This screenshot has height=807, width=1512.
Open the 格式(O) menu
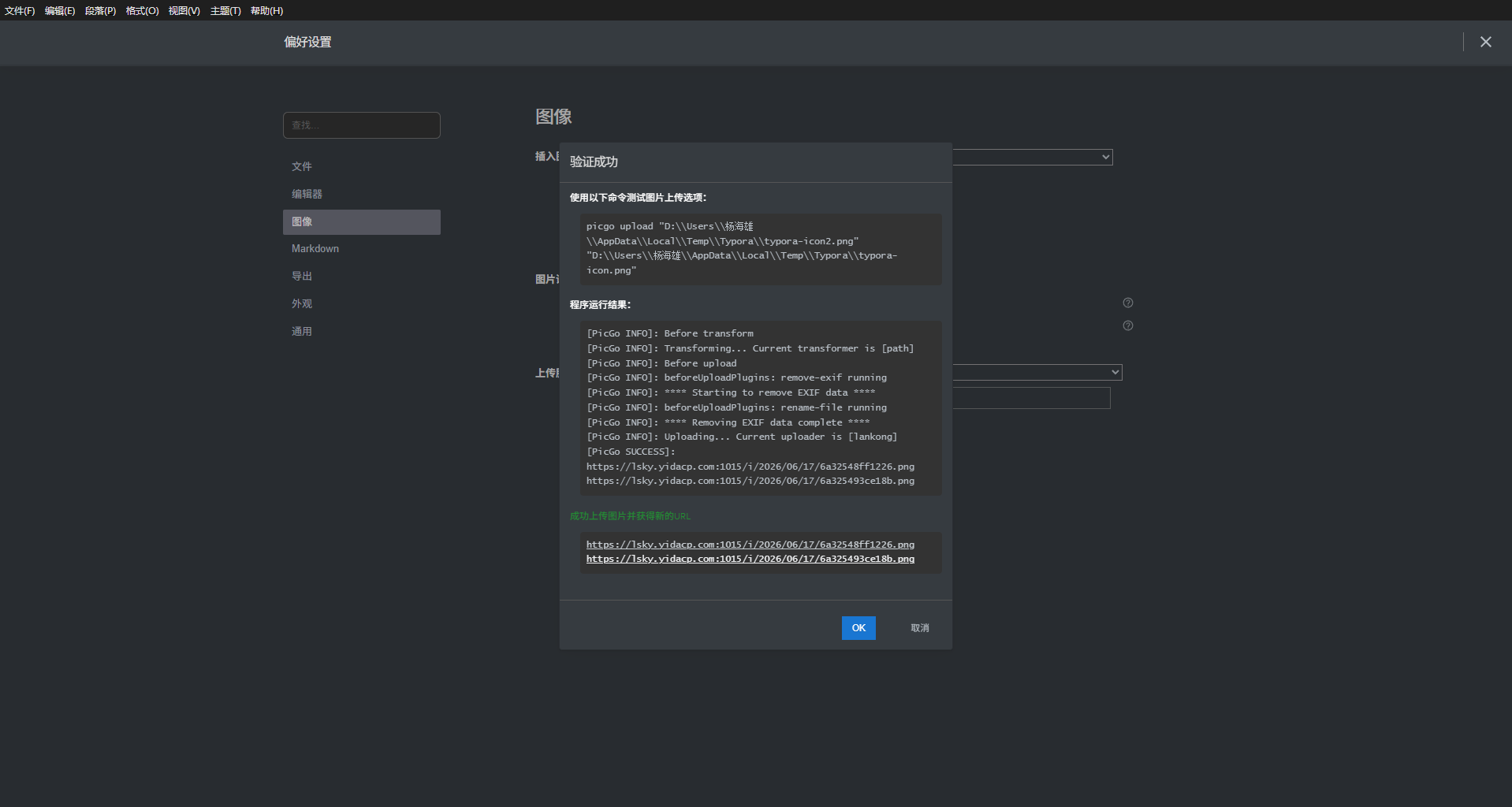click(x=143, y=11)
